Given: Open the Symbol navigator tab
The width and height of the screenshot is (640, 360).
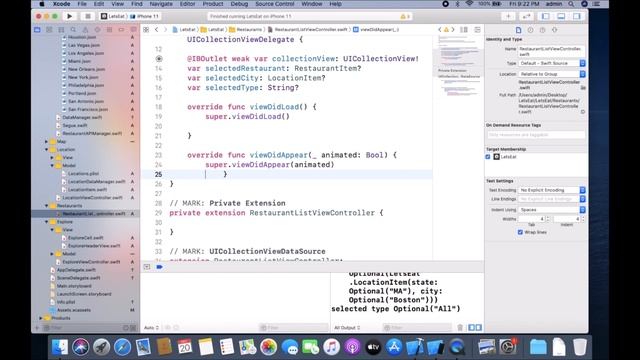Looking at the screenshot, I should click(x=61, y=30).
